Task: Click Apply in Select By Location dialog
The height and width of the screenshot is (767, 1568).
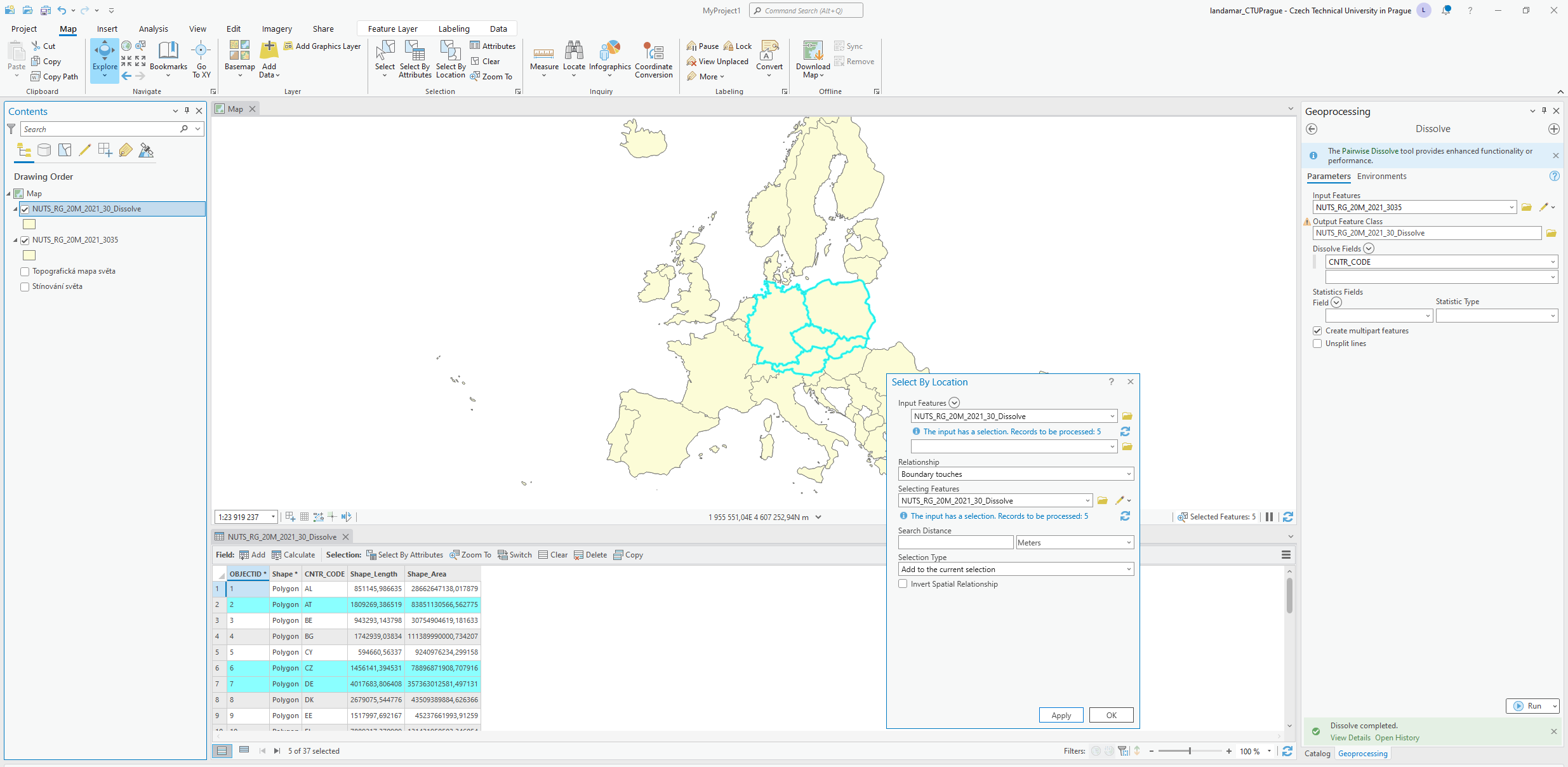Action: (1061, 715)
